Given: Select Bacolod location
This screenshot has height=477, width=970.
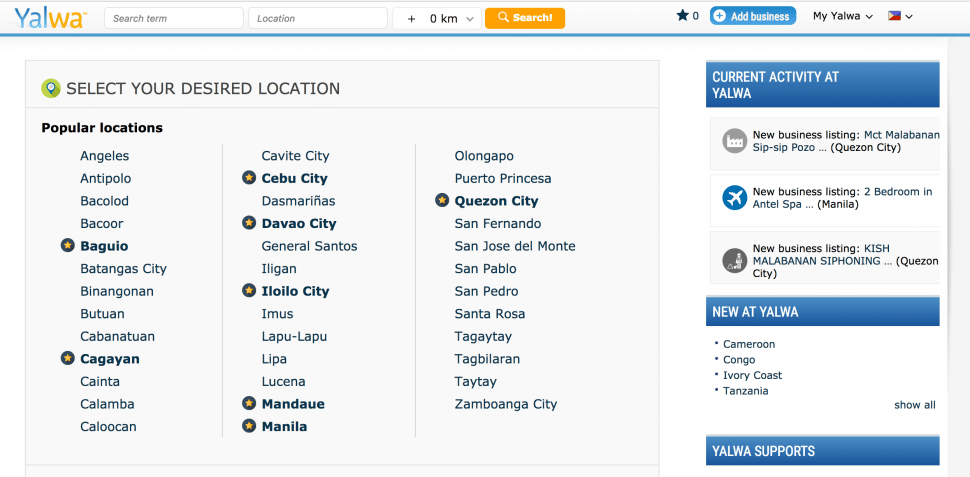Looking at the screenshot, I should coord(104,201).
